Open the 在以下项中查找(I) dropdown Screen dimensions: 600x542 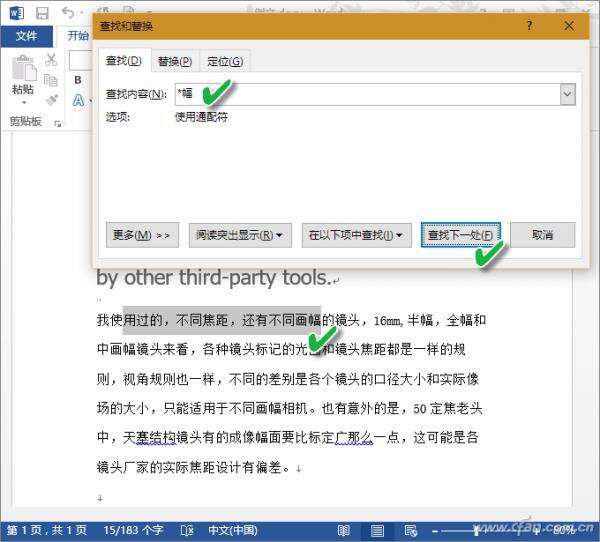[357, 235]
